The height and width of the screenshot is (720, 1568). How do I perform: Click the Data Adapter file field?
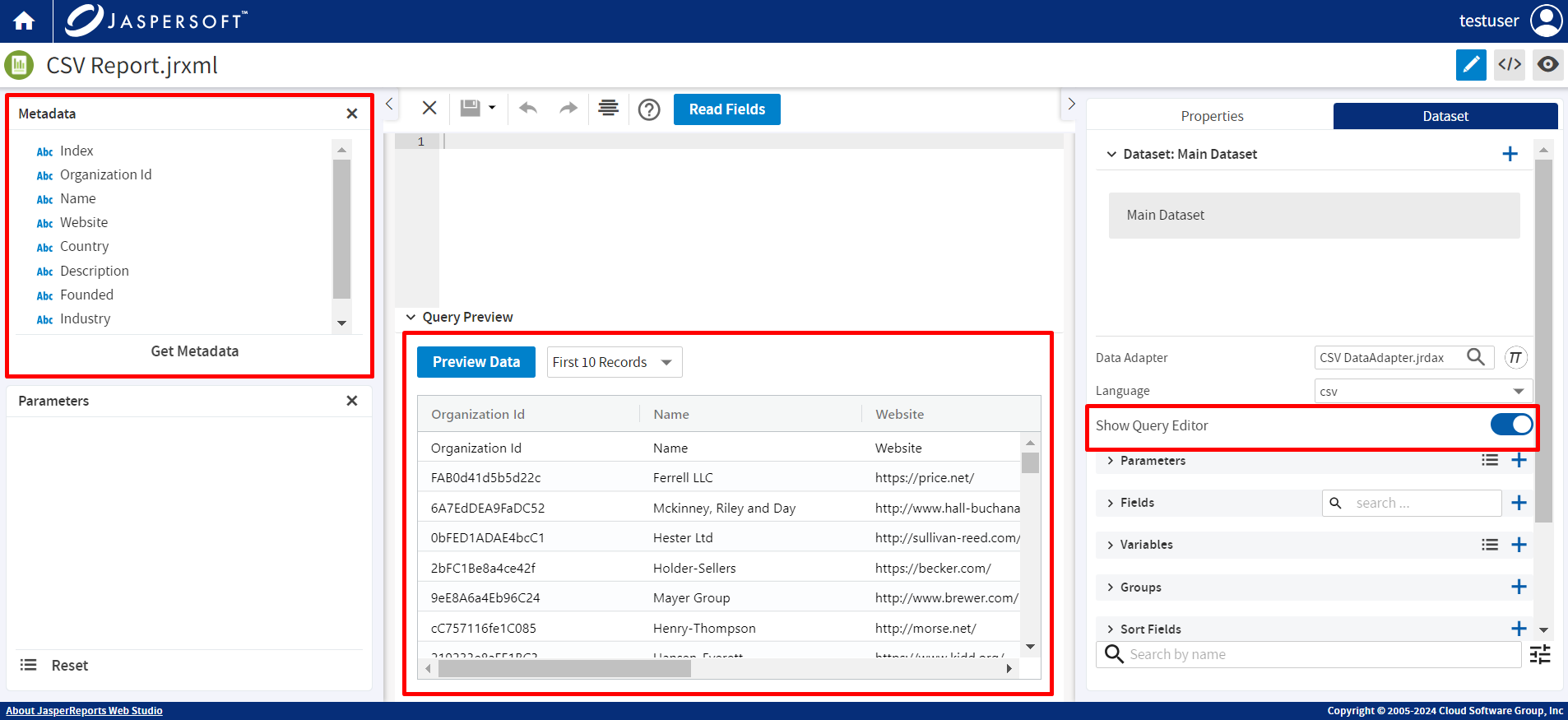(1403, 357)
